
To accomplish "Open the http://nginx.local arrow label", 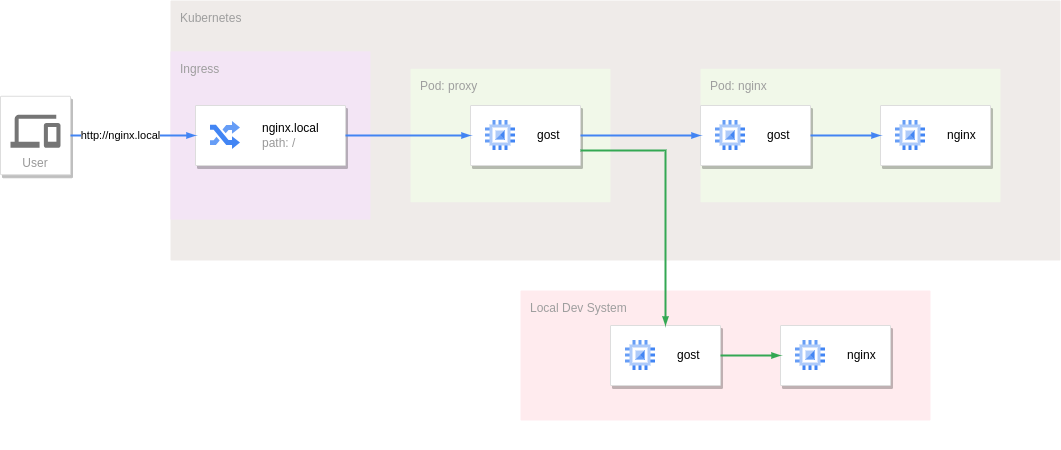I will point(120,135).
